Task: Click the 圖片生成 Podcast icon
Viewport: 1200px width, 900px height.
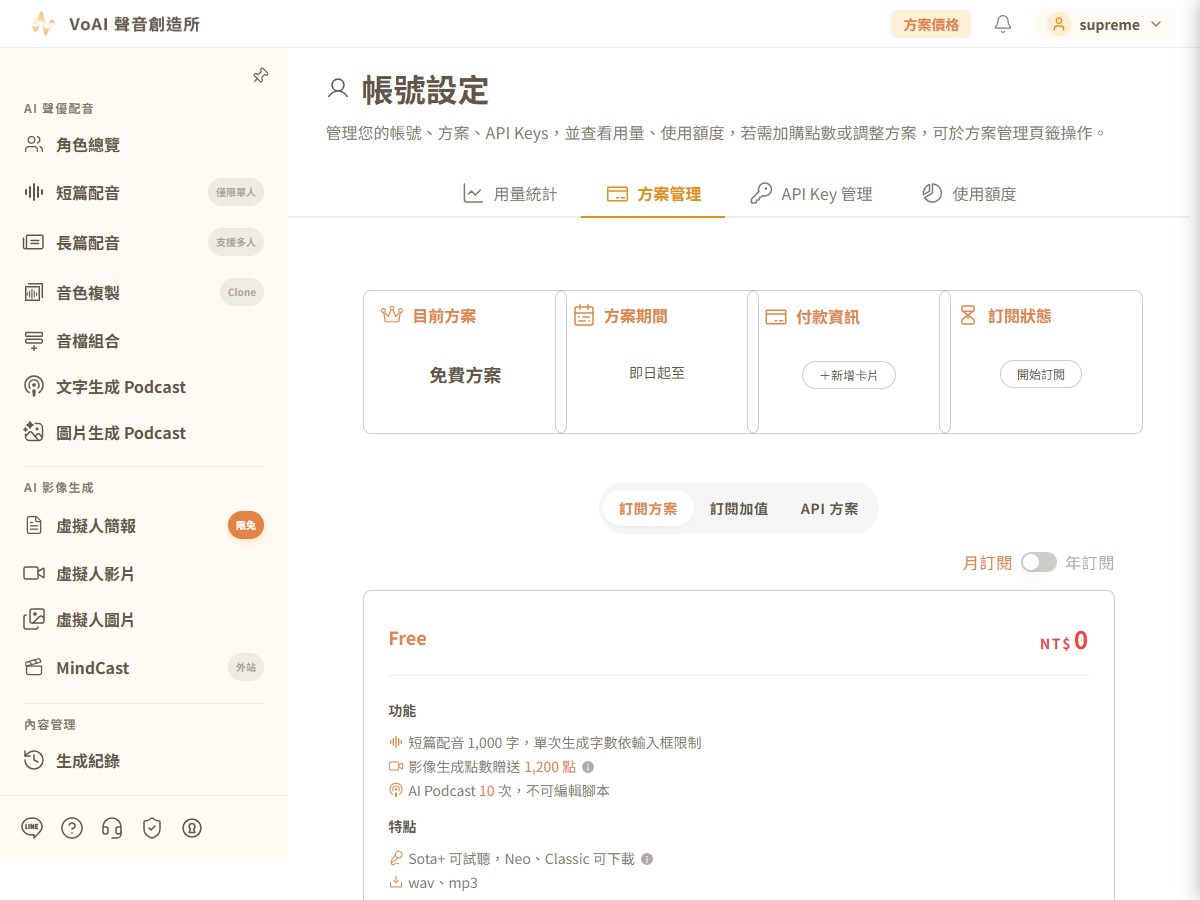Action: pos(34,433)
